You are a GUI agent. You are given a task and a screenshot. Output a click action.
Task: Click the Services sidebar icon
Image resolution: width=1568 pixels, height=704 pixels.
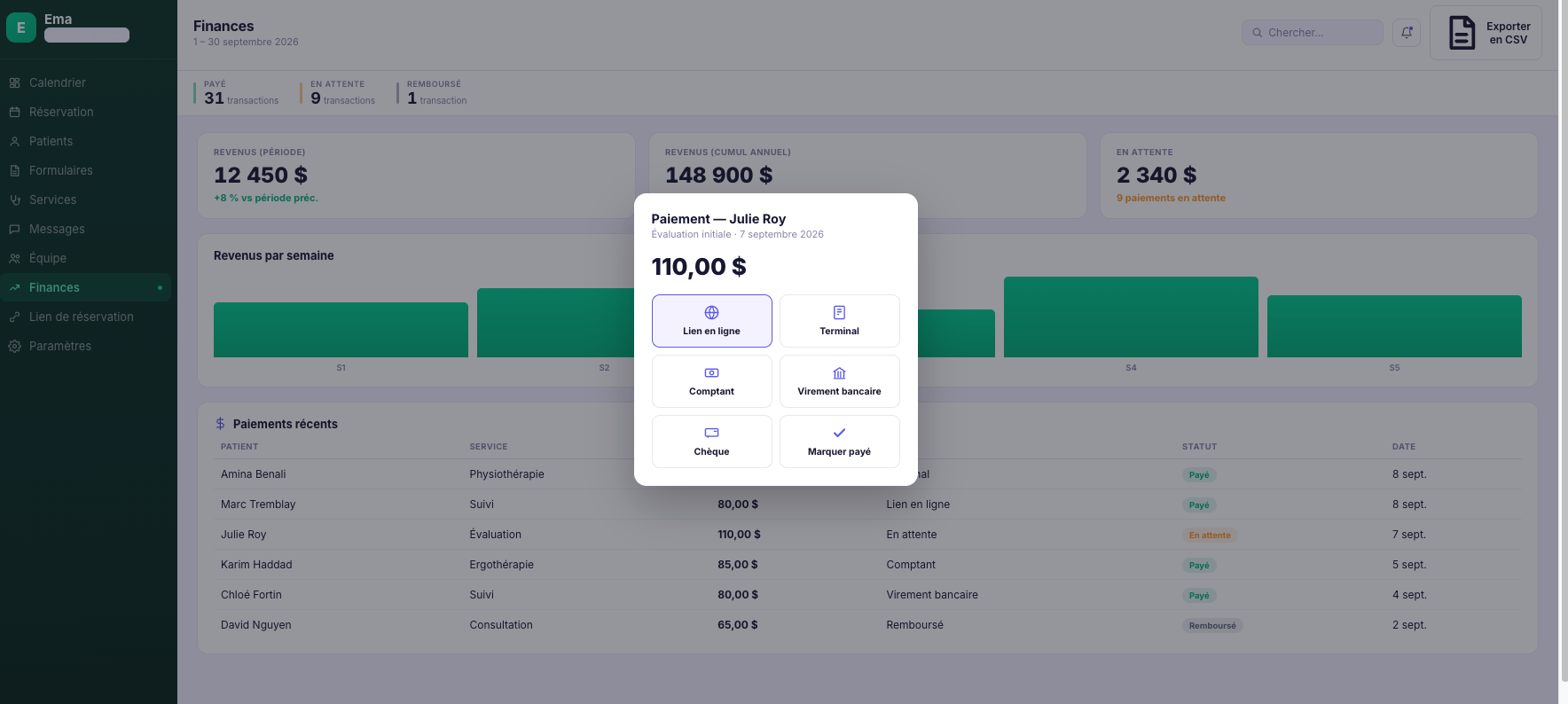[14, 199]
